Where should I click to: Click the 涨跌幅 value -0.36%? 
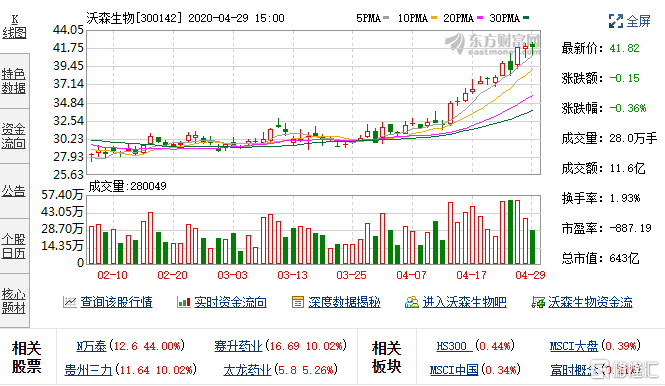pos(628,108)
